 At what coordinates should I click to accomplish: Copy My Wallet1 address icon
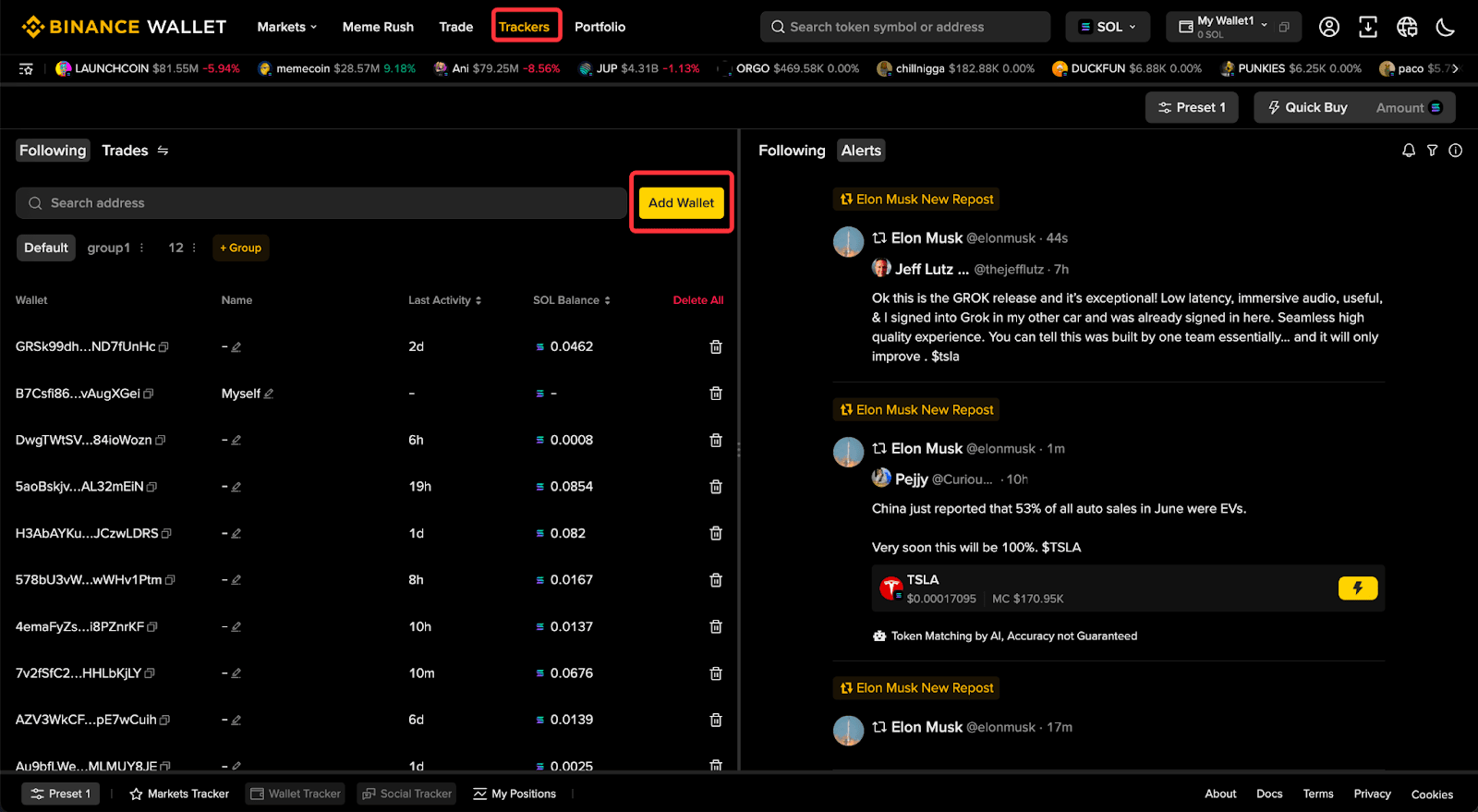click(x=1284, y=27)
